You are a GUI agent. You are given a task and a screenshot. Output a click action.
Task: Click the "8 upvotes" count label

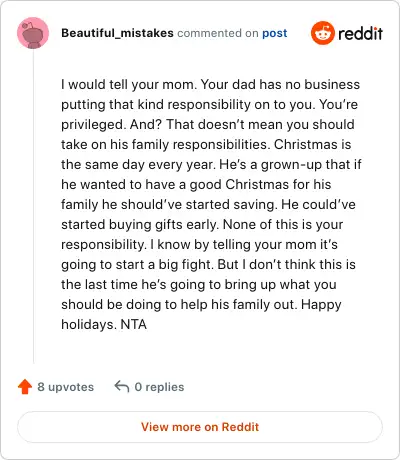(66, 387)
